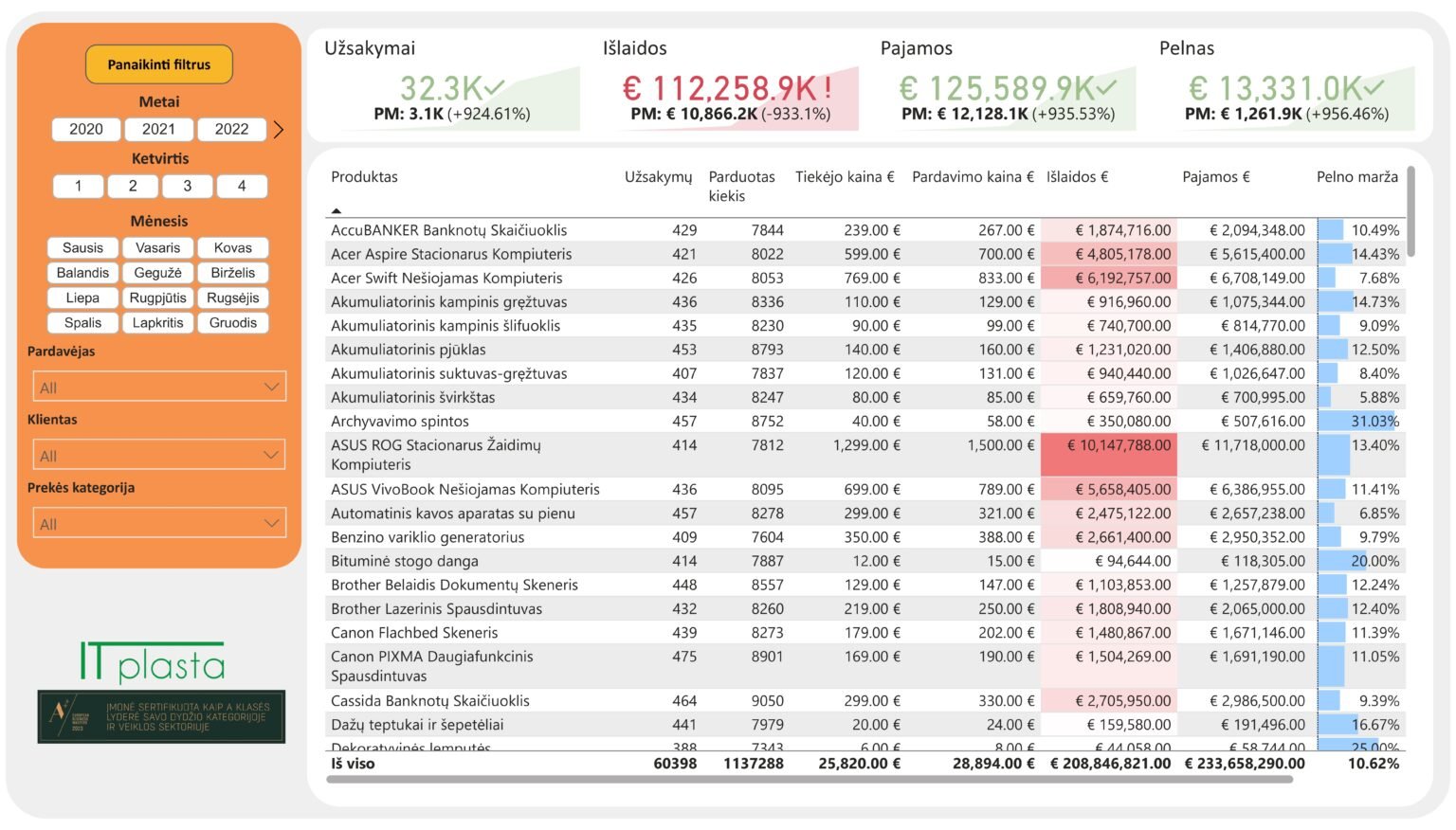Viewport: 1456px width, 830px height.
Task: Click the Užsakymai KPI checkmark icon
Action: [x=494, y=88]
